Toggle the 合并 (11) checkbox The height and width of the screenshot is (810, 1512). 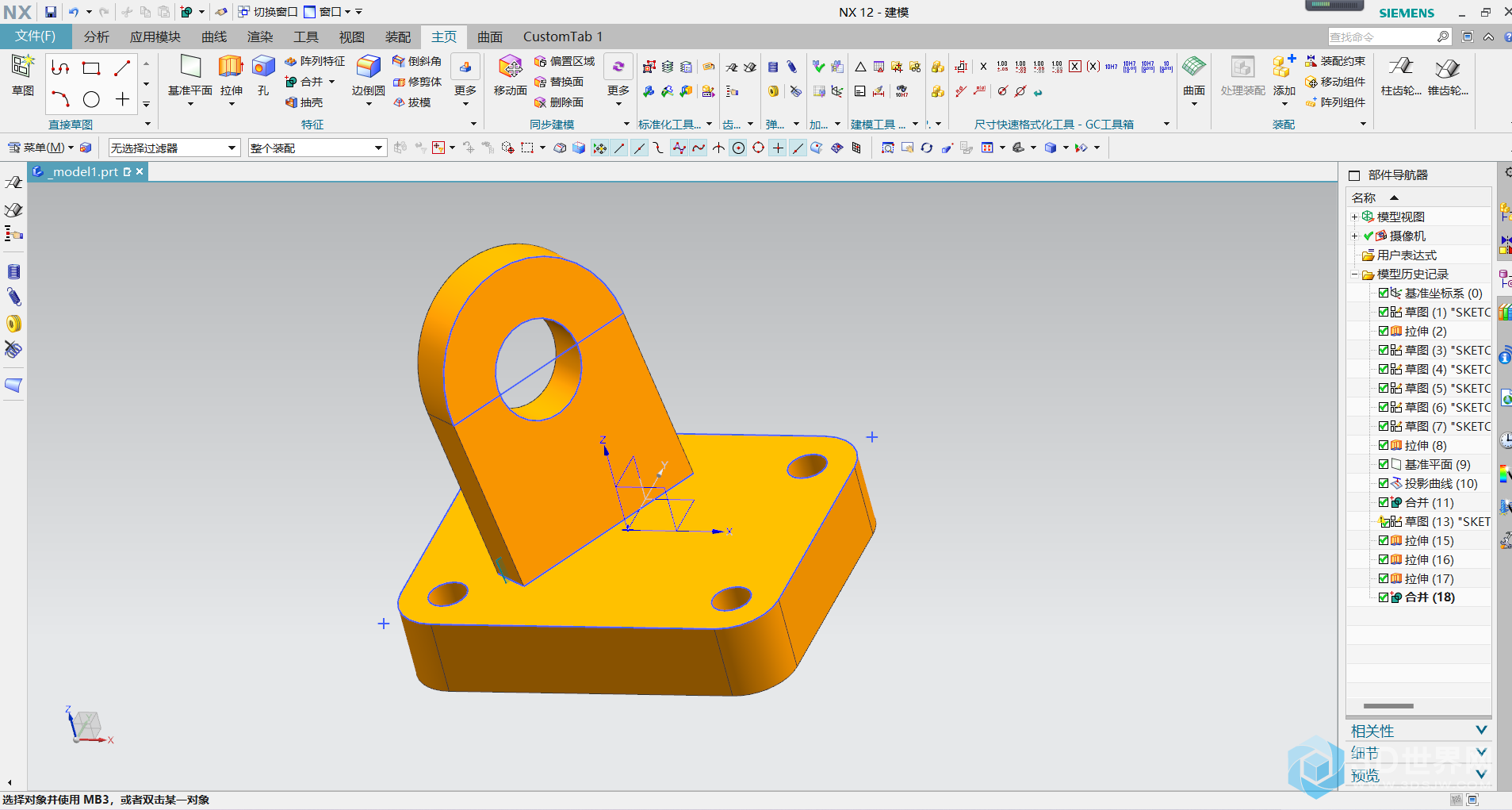[1384, 502]
